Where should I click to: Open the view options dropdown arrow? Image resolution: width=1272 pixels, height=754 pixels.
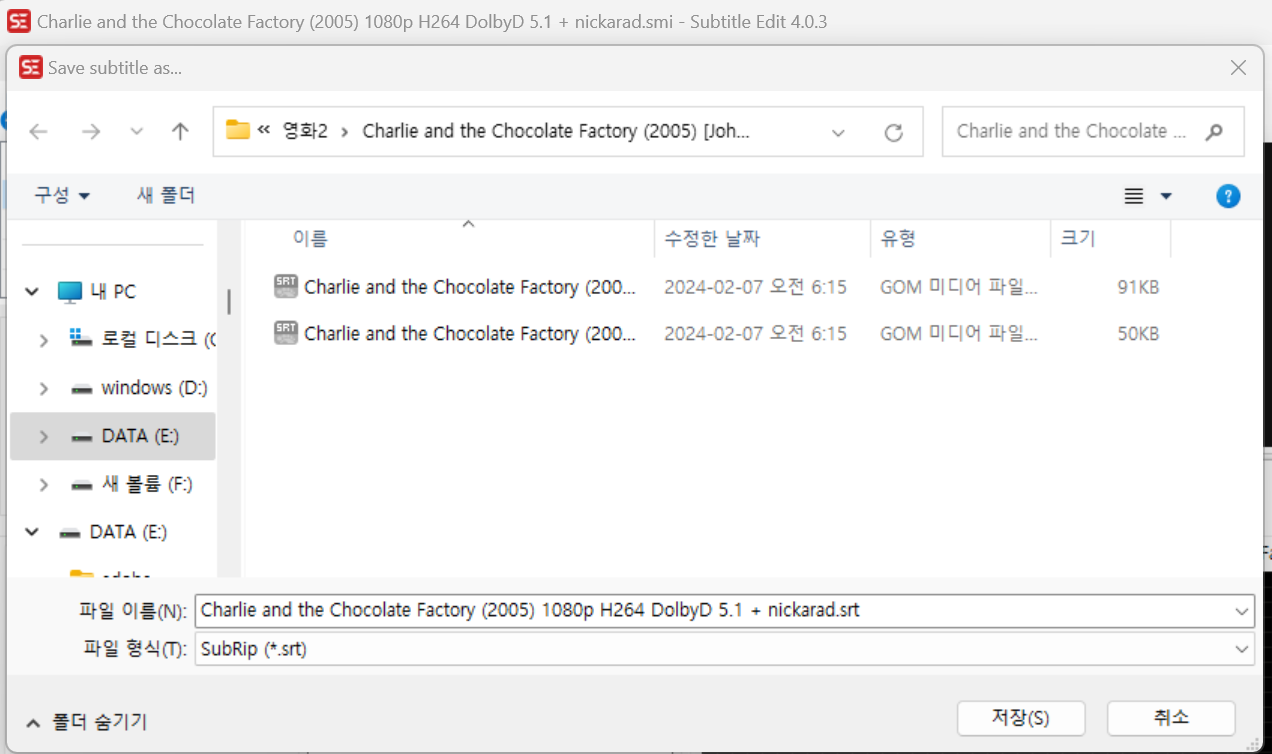click(1166, 196)
